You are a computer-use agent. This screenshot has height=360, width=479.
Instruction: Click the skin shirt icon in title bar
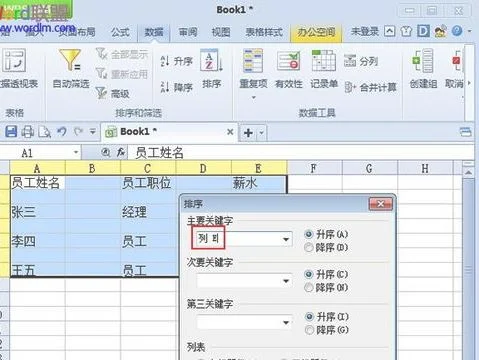pyautogui.click(x=406, y=31)
